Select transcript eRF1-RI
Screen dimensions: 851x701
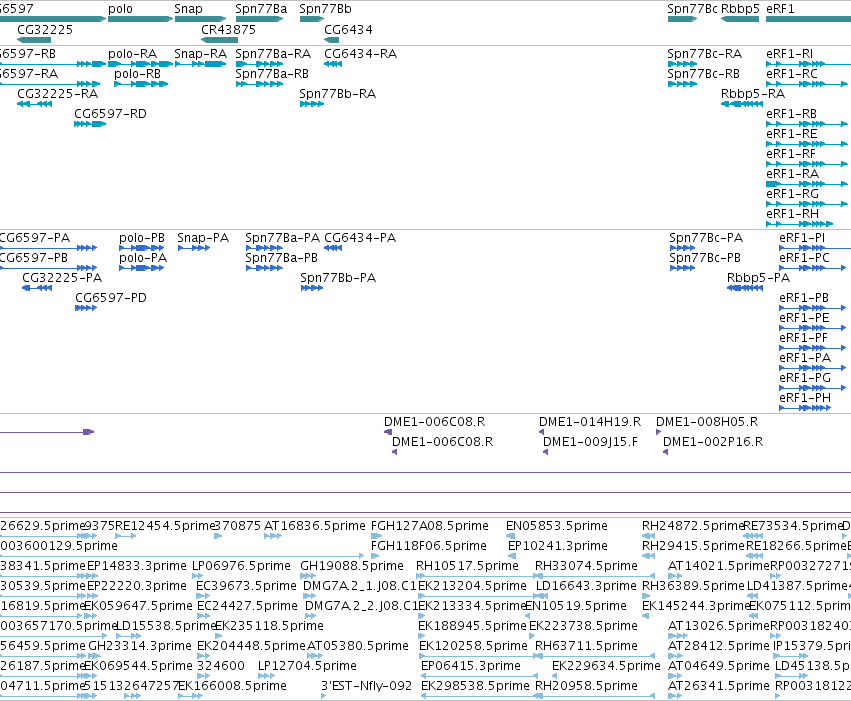790,54
